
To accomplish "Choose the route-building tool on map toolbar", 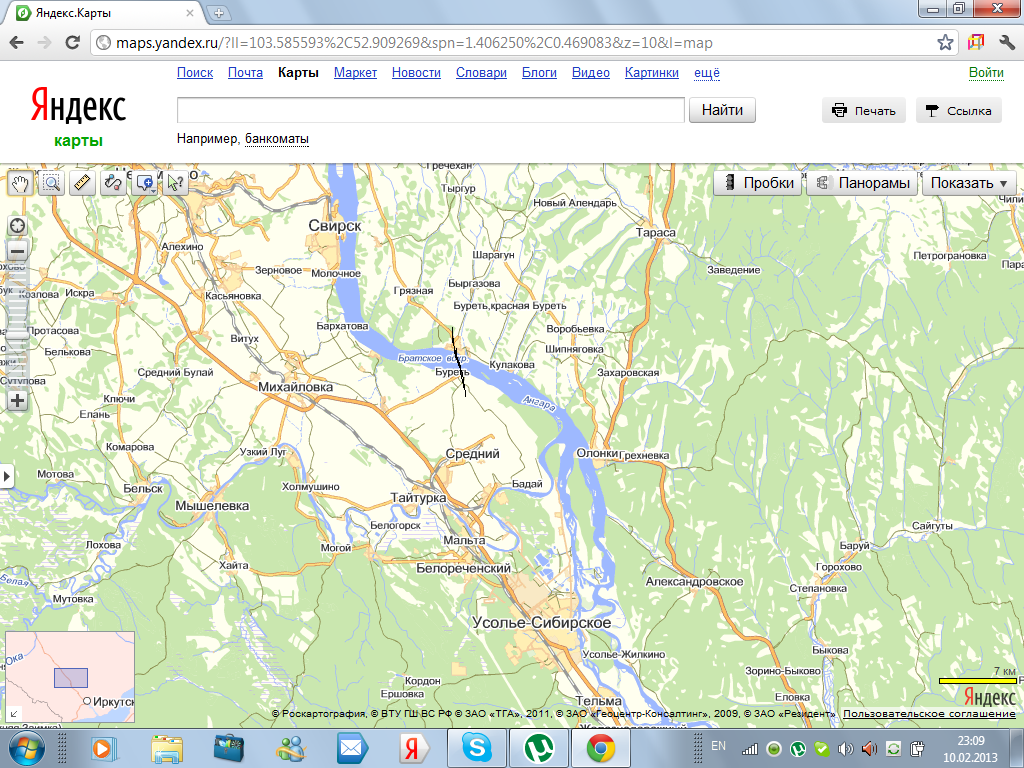I will (113, 183).
